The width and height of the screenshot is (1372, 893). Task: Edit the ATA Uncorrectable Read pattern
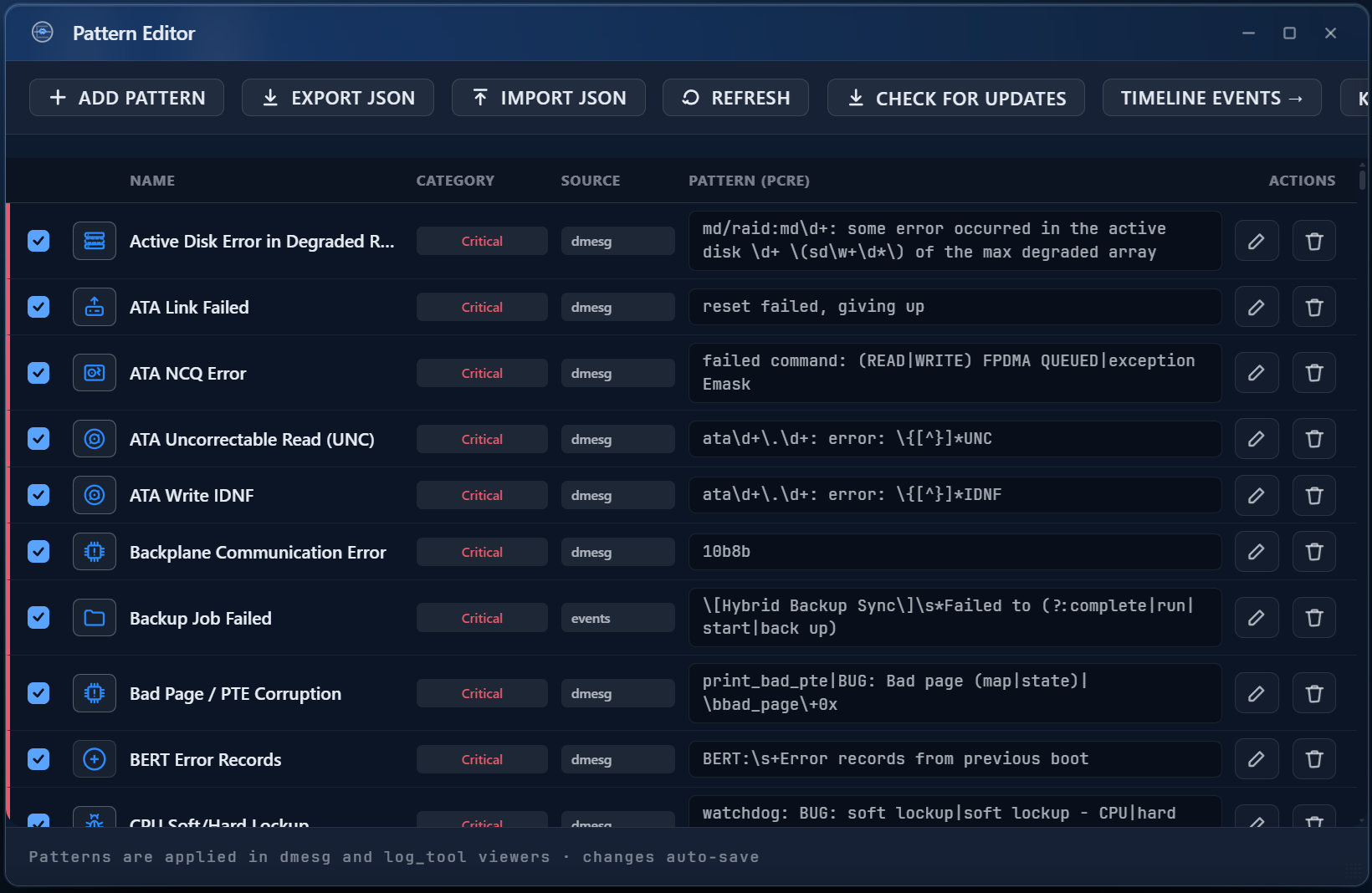pos(1257,439)
